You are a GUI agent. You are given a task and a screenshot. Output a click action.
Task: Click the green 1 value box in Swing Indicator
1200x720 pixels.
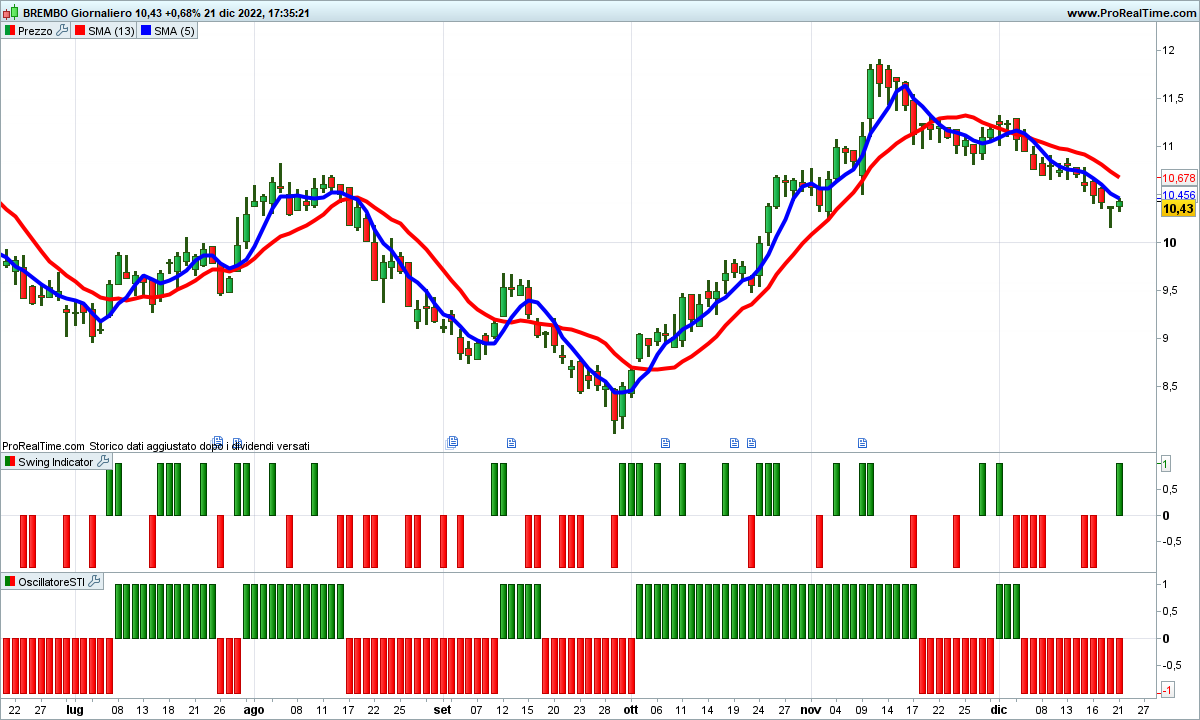[1166, 463]
